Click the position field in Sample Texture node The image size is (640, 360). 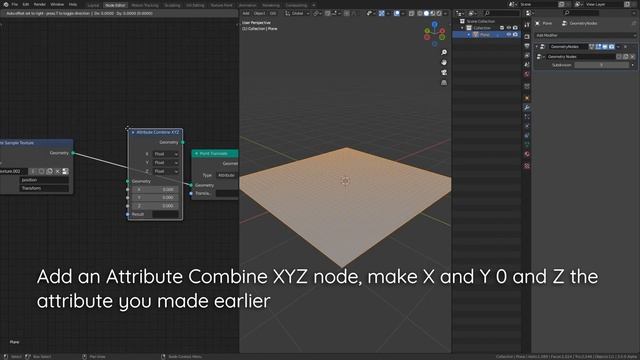point(44,180)
